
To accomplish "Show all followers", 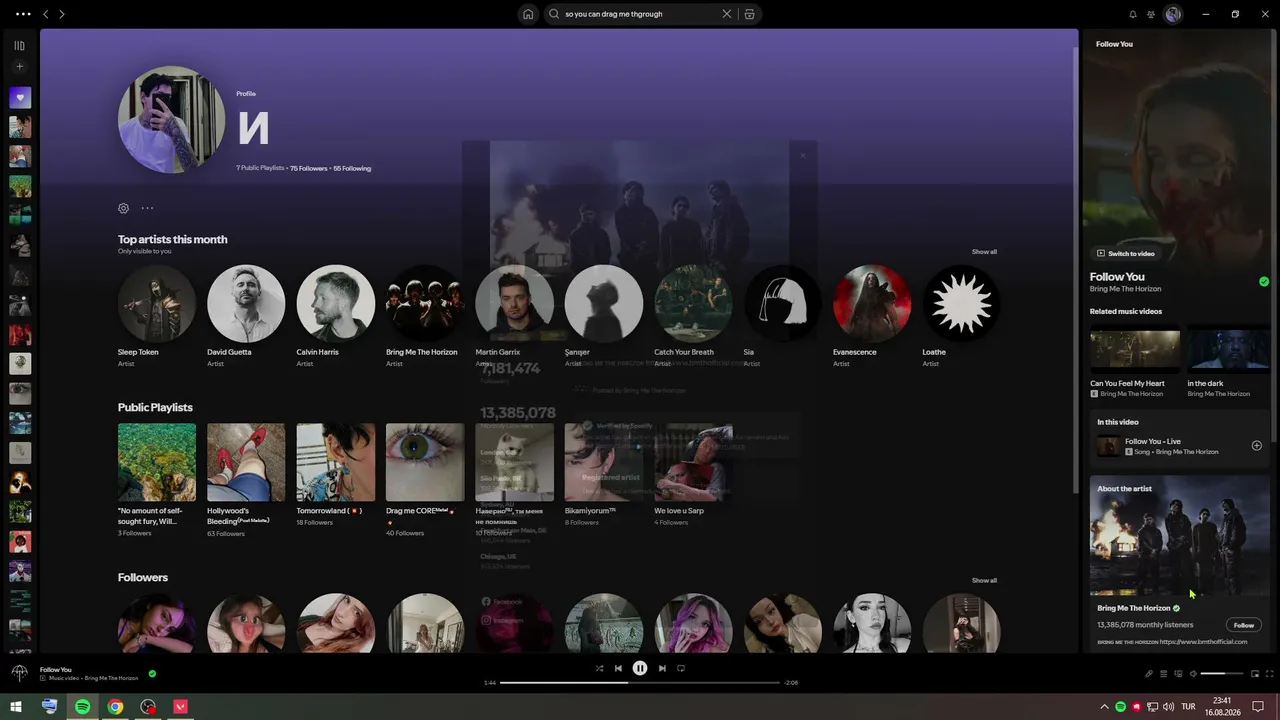I will [x=984, y=580].
